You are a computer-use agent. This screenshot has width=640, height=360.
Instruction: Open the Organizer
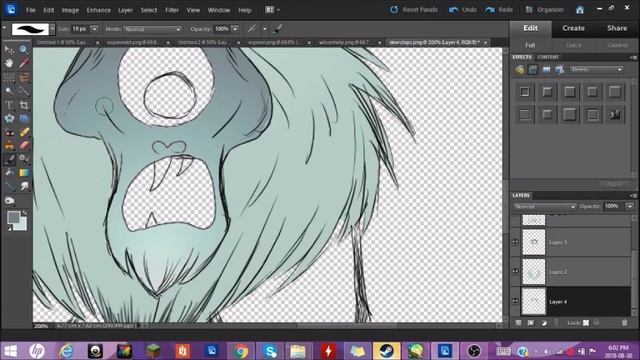click(544, 10)
